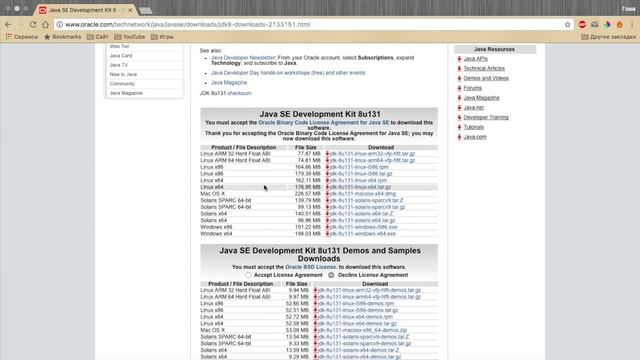
Task: Download jdk-8u131-solaris-sparcv9.tar.Z
Action: [367, 200]
